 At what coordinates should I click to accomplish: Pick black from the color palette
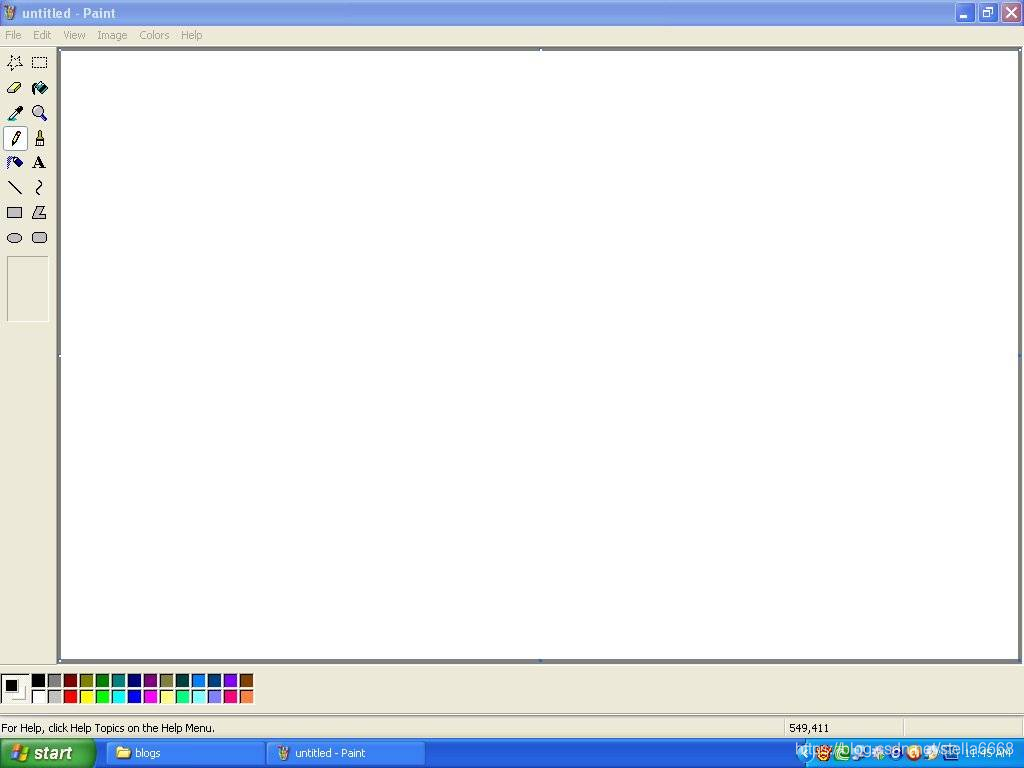[39, 681]
